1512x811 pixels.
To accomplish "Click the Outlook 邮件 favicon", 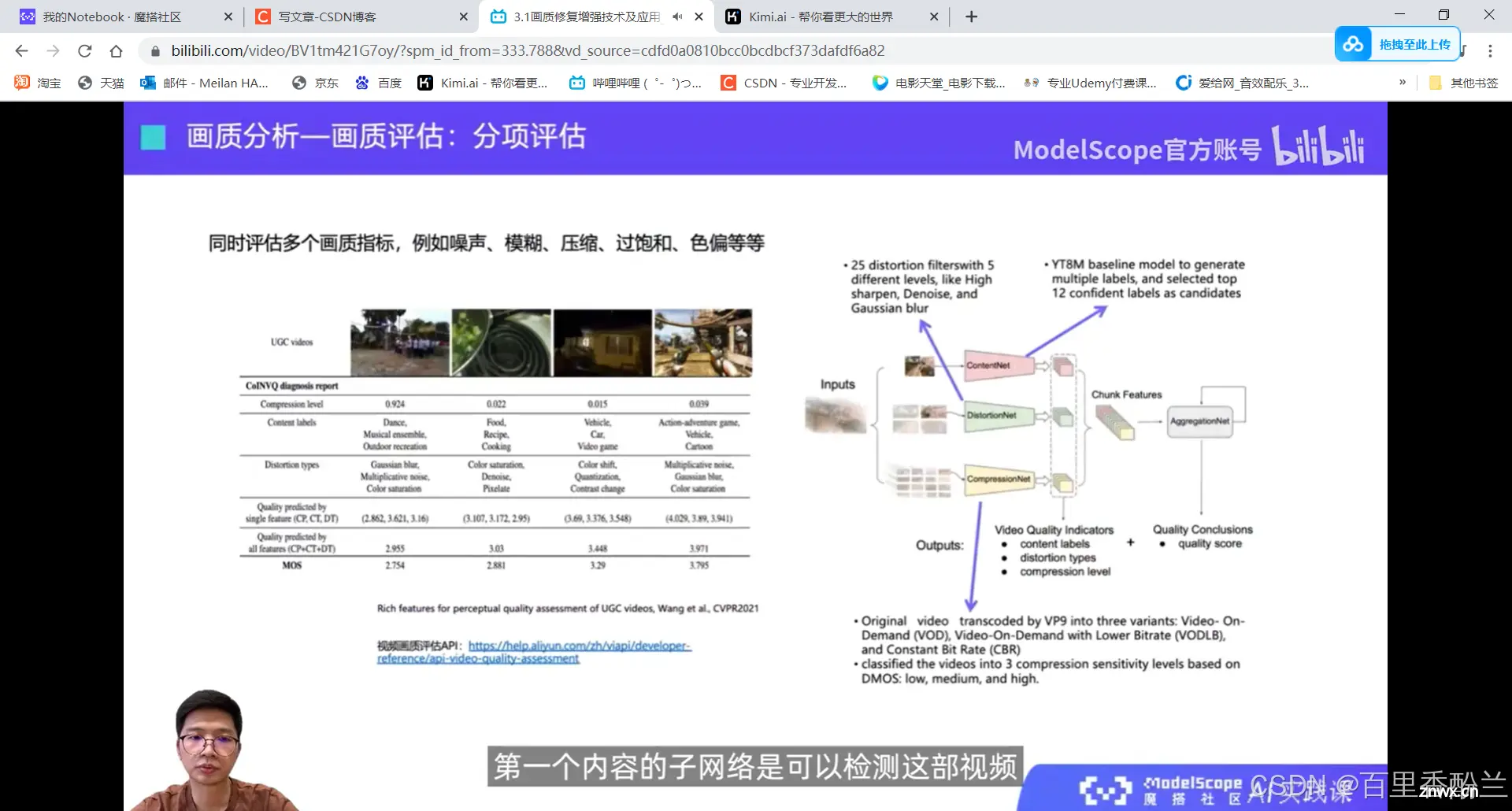I will click(x=148, y=83).
